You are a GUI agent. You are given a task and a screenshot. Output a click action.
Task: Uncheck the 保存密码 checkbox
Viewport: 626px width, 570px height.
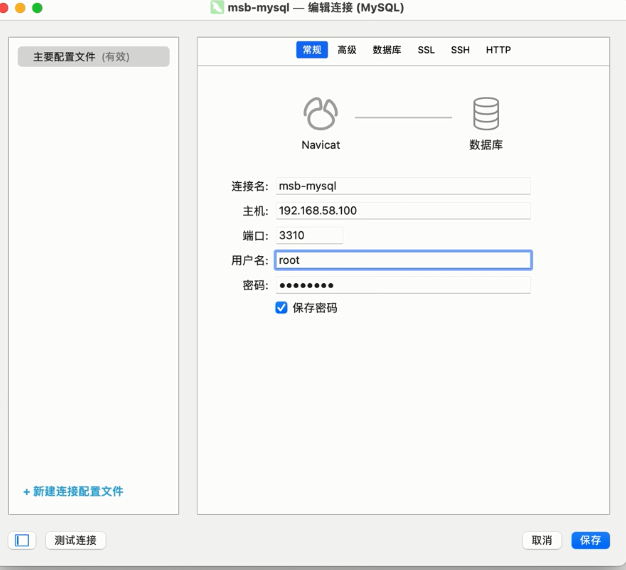(x=281, y=308)
